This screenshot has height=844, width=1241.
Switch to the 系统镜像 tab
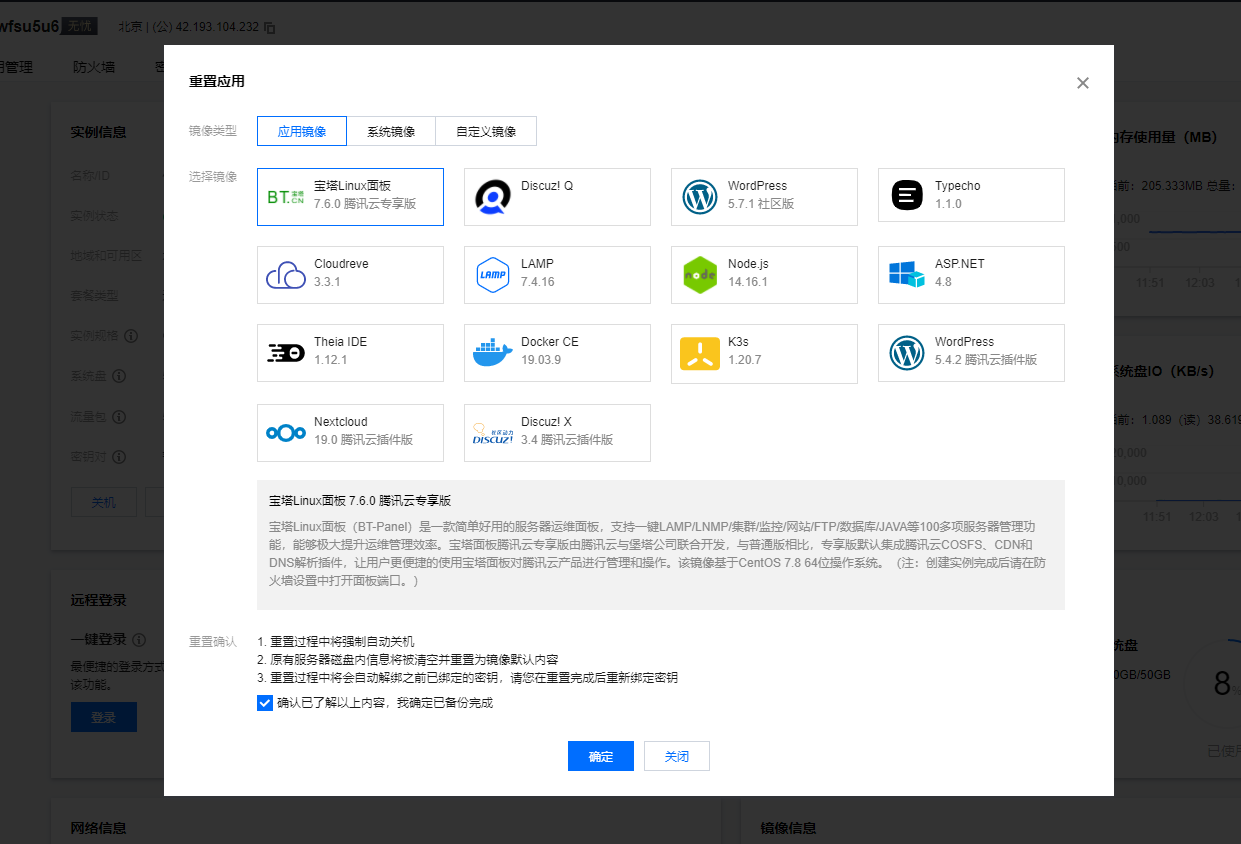391,131
